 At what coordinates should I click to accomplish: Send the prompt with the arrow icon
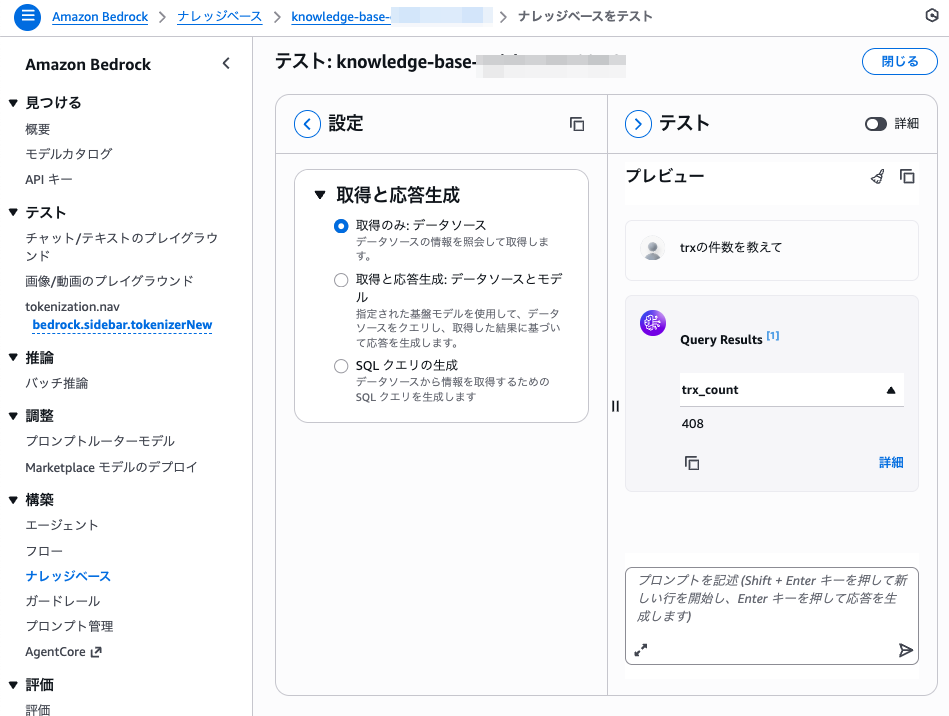pos(905,650)
